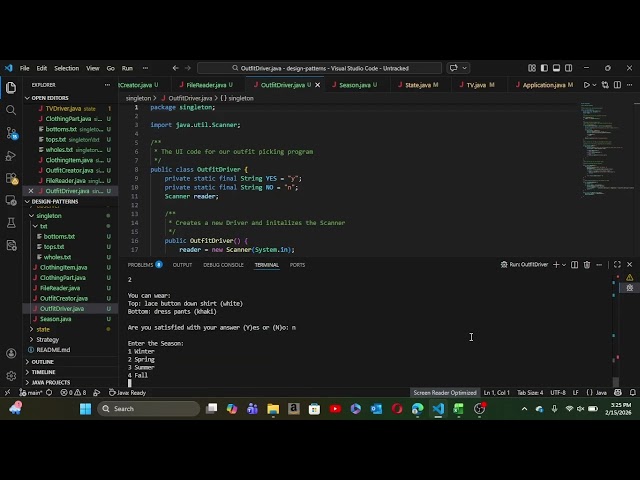This screenshot has height=480, width=640.
Task: Collapse the txt folder
Action: click(43, 226)
